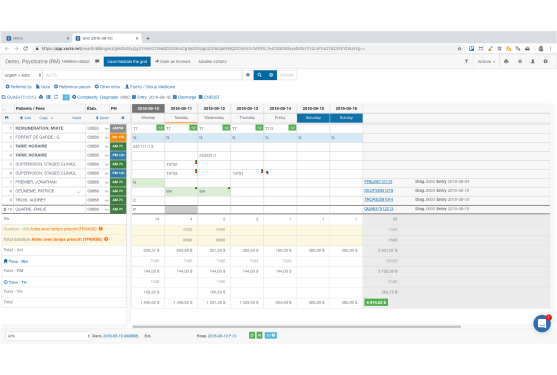The height and width of the screenshot is (375, 557).
Task: Click Family / Group Medicare link
Action: click(150, 87)
